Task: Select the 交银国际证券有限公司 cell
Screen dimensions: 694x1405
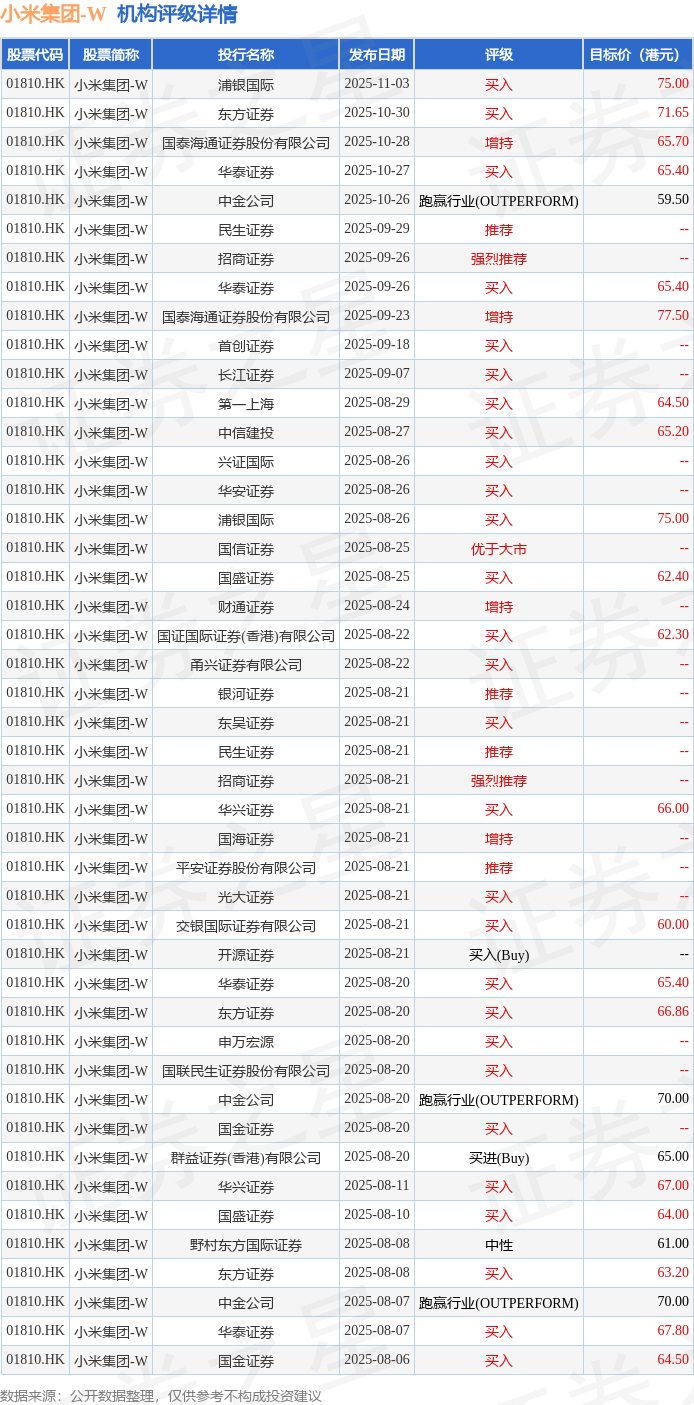Action: click(246, 926)
